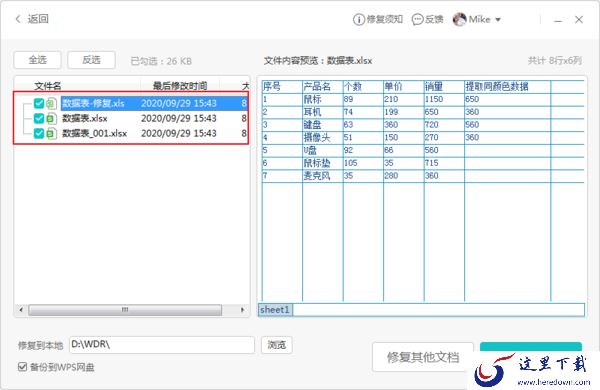Image resolution: width=600 pixels, height=390 pixels.
Task: Select the file 数据表_001.xlsx
Action: [x=95, y=133]
